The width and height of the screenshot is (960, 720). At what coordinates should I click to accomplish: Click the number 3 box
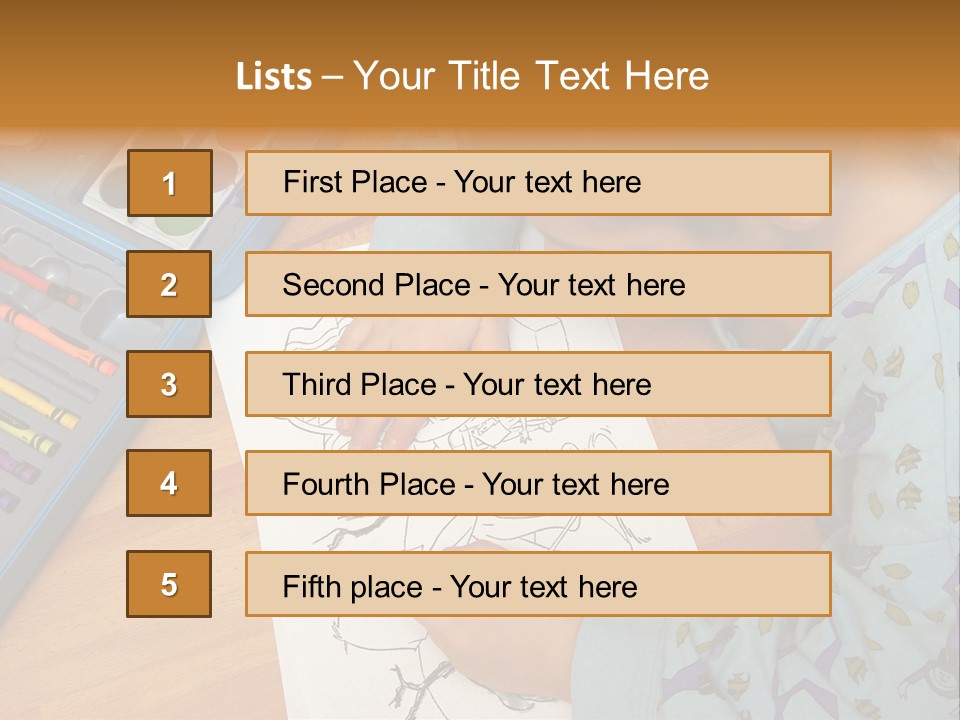[169, 384]
